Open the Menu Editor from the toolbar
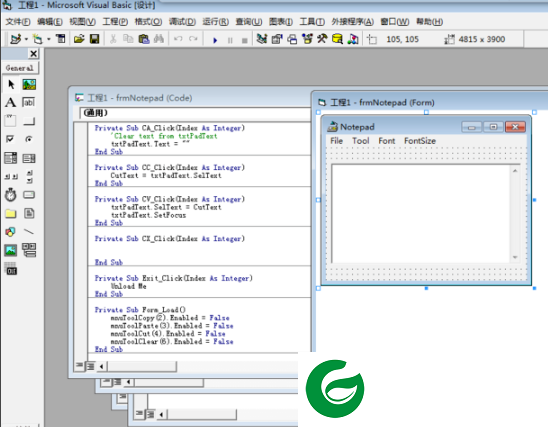Screen dimensions: 548x427 point(61,39)
